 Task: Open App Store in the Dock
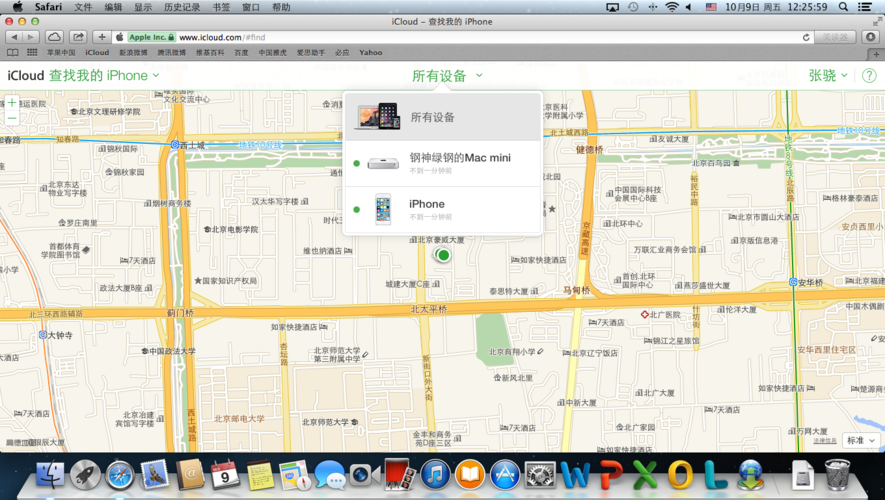[x=505, y=475]
